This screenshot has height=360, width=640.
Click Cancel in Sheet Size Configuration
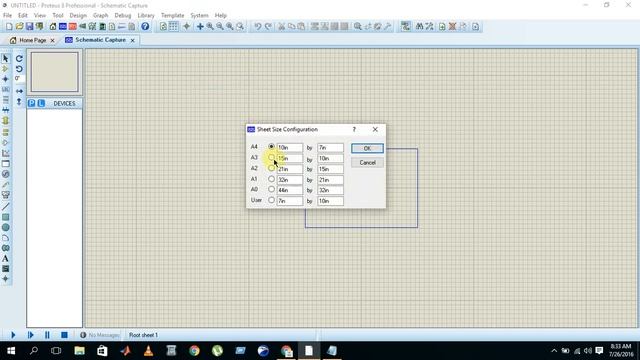[367, 162]
